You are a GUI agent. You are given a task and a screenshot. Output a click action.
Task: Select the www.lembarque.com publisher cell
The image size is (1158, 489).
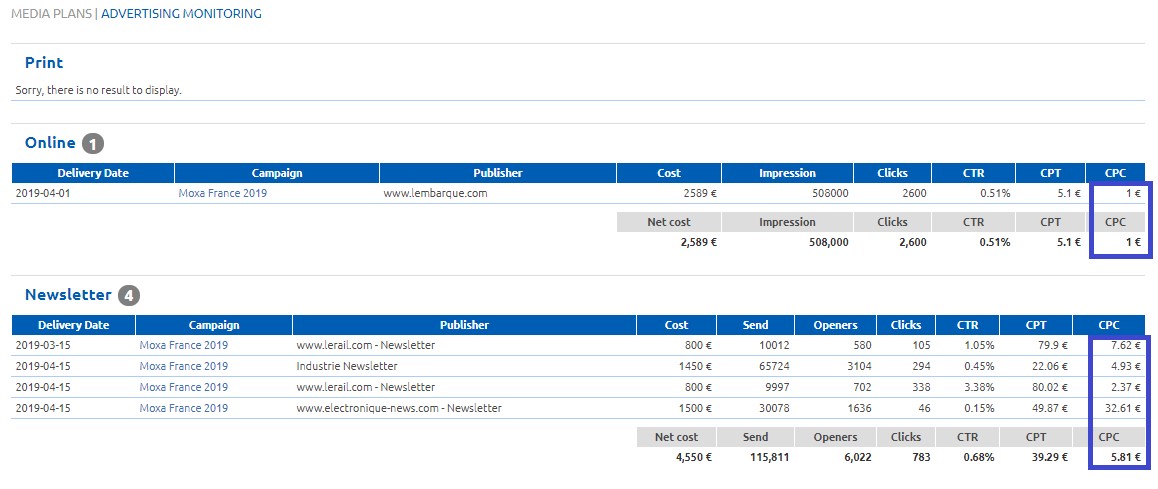click(435, 193)
